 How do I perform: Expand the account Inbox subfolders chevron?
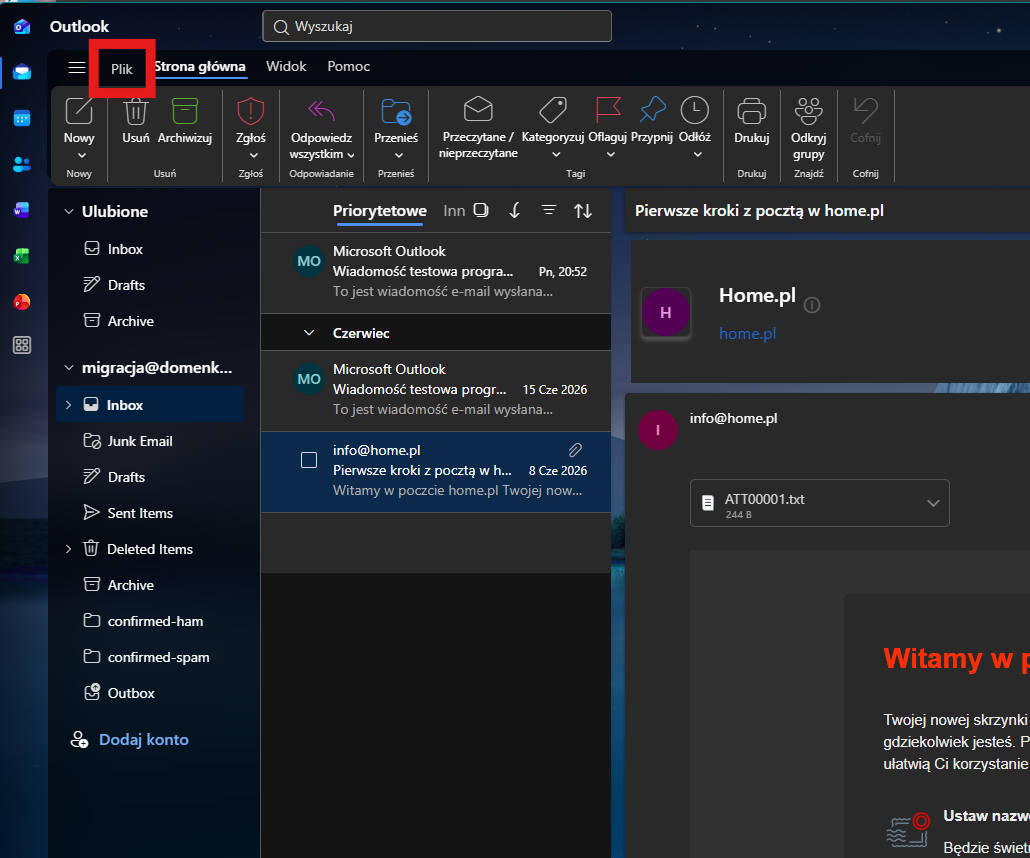point(68,405)
